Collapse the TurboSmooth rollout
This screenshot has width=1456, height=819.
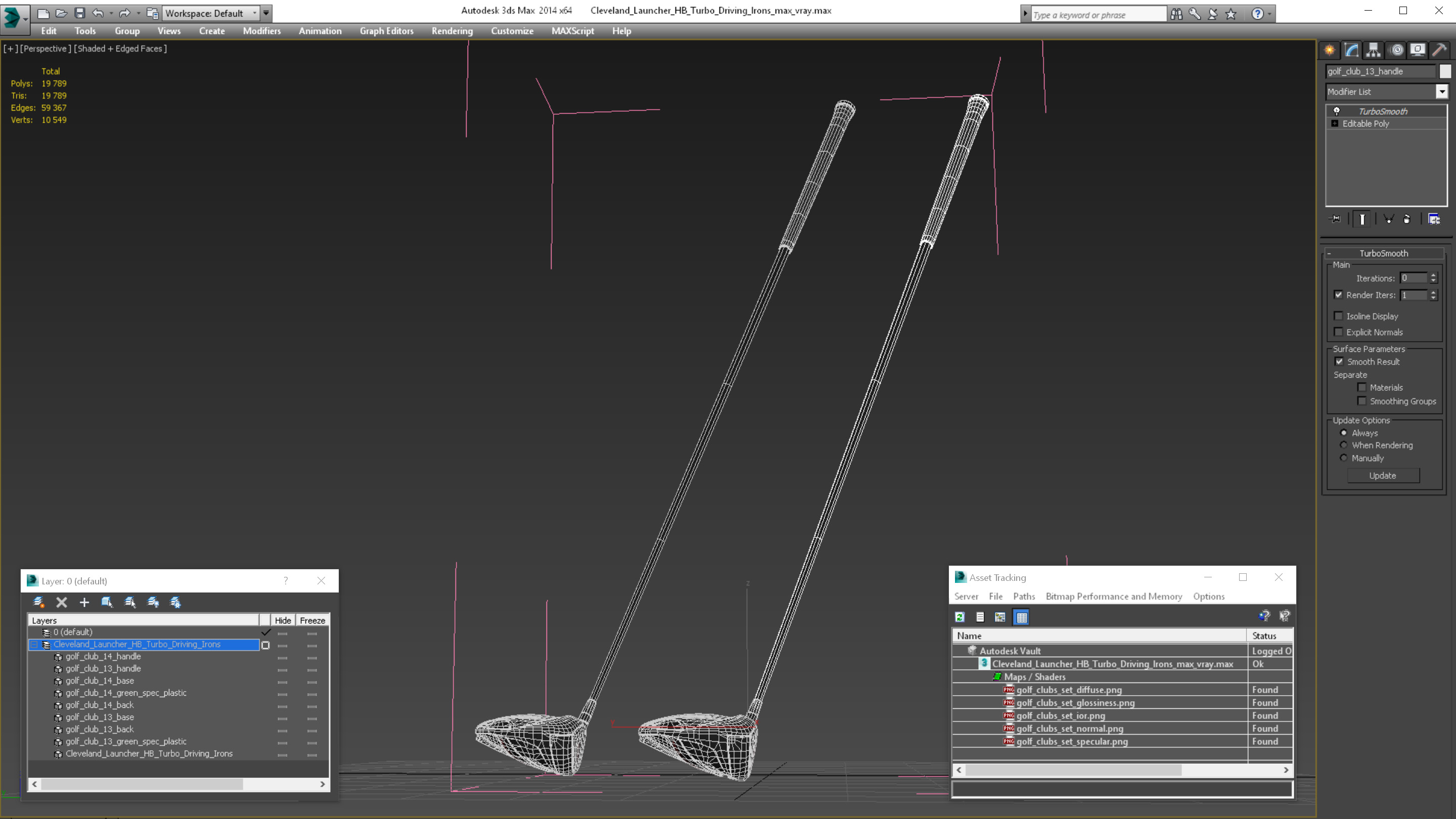1329,253
